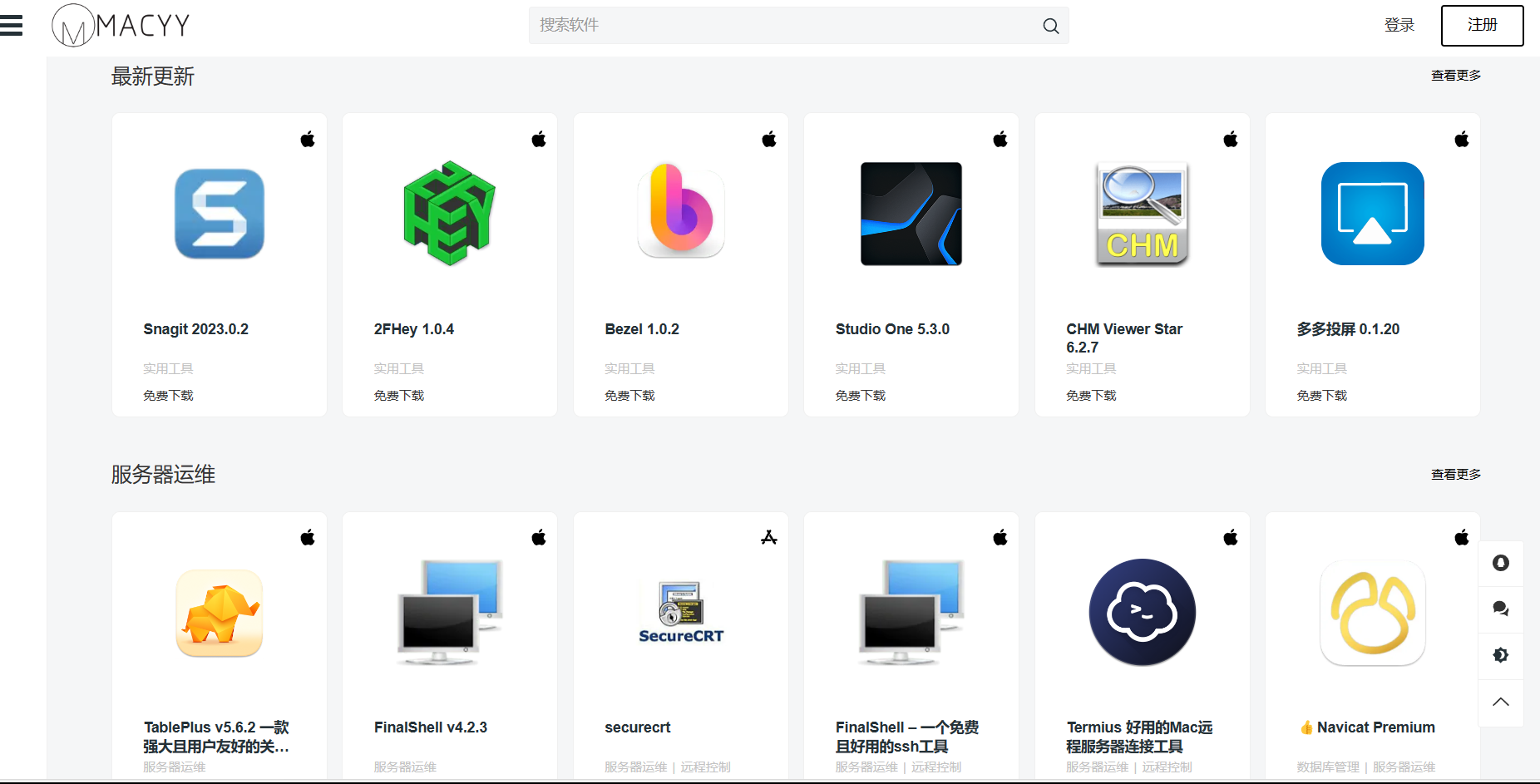
Task: Click 实用工具 category under 多多投屏
Action: tap(1321, 369)
